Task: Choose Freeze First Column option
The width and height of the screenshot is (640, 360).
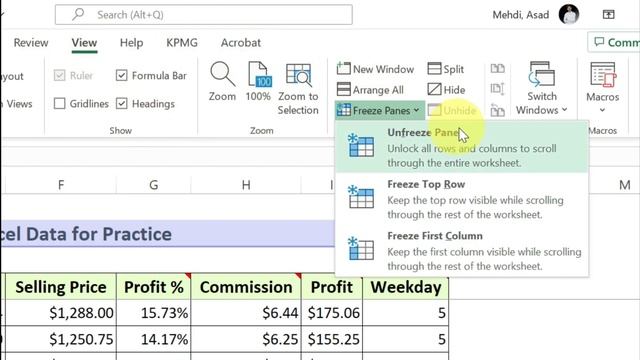Action: (x=462, y=251)
